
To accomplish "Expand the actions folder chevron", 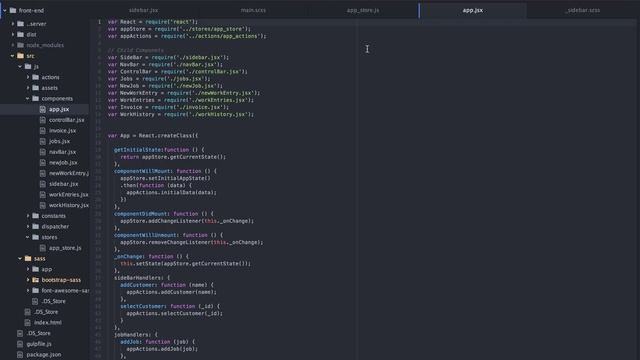I will pos(28,77).
